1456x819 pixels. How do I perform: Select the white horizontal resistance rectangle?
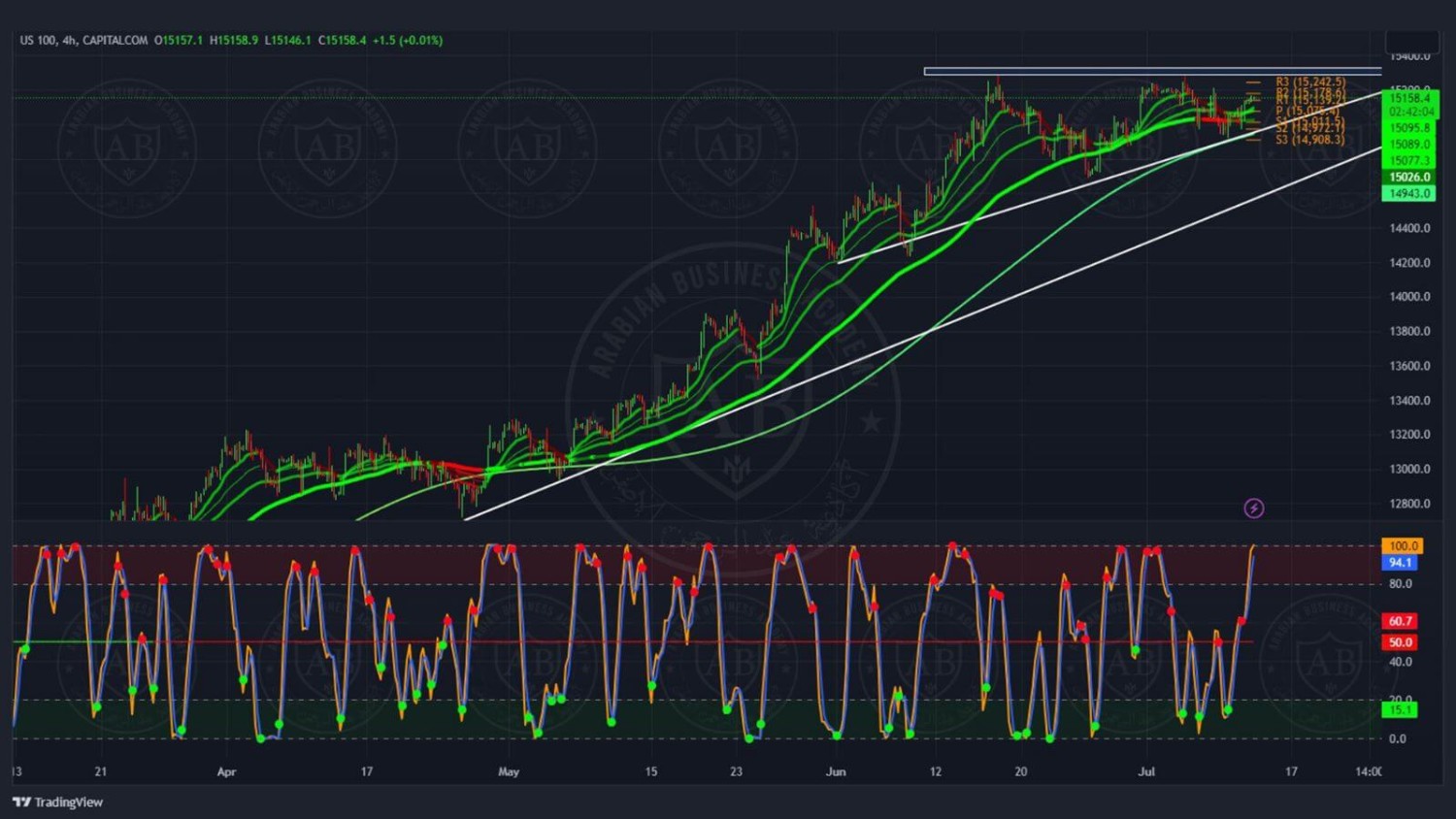1151,71
